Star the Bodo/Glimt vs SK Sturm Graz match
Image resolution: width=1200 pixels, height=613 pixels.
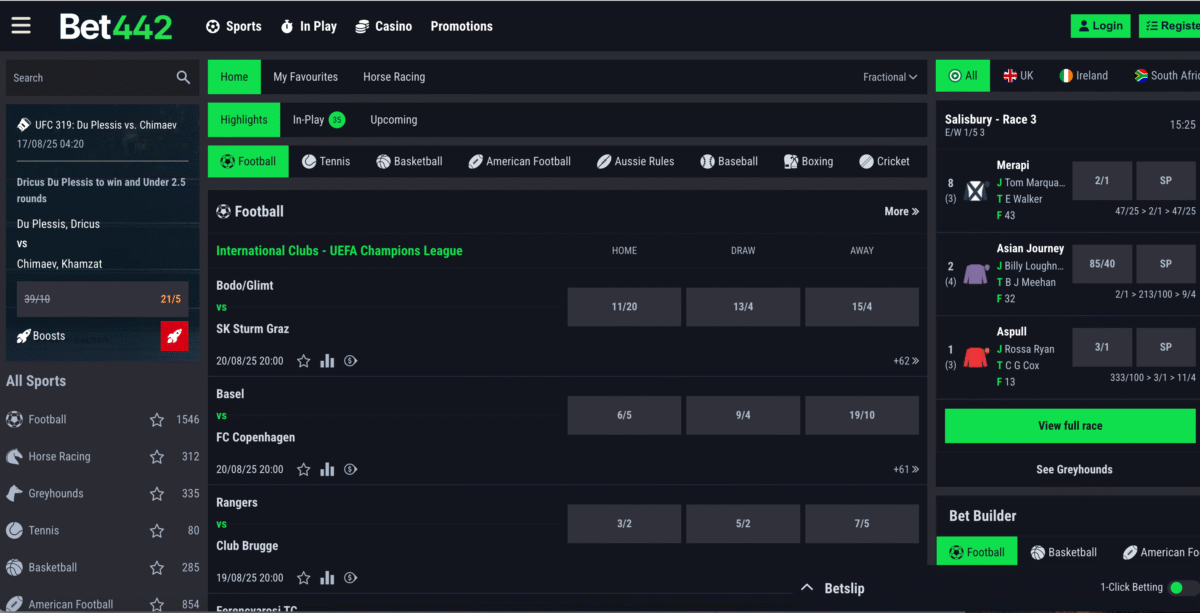coord(304,361)
